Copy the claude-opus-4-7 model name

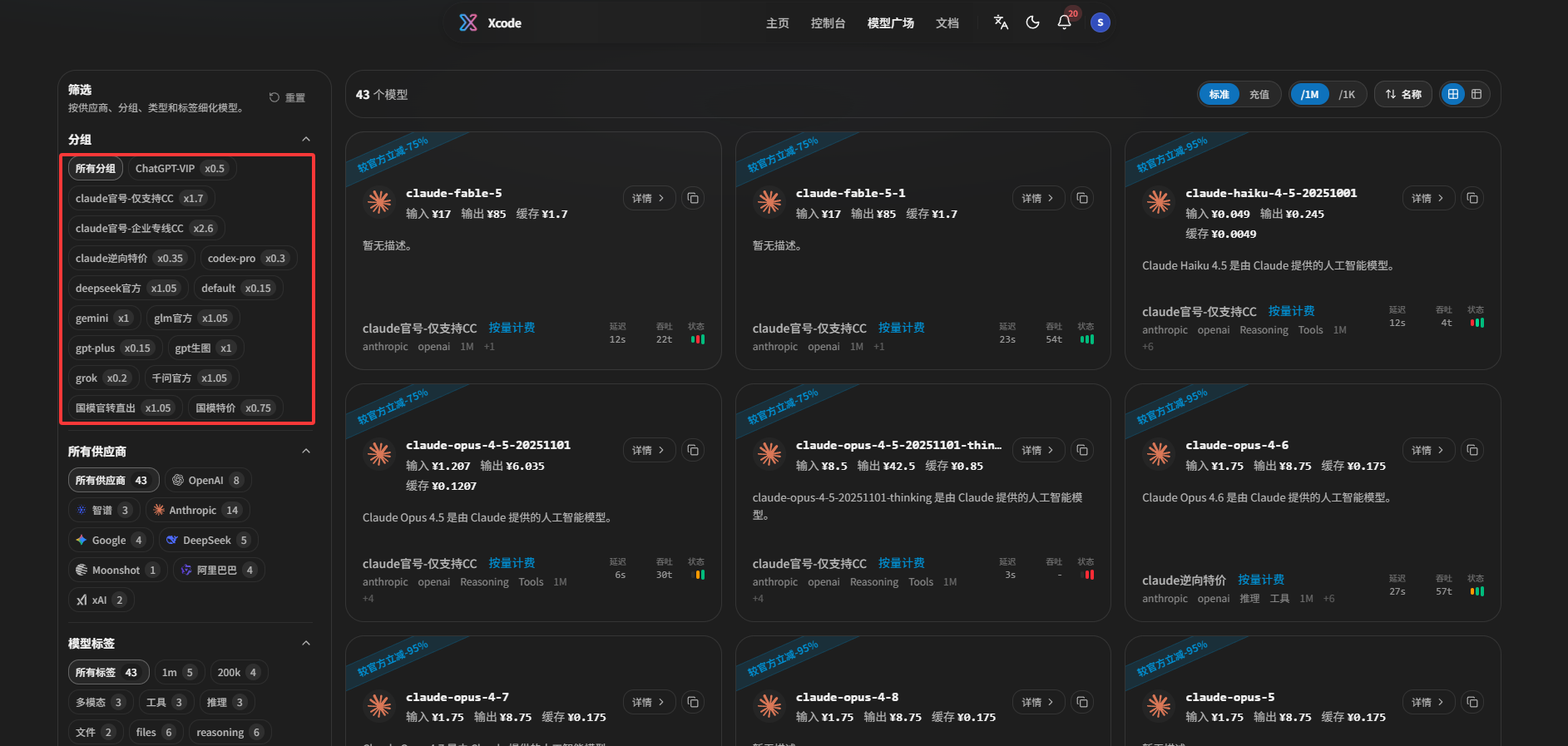coord(693,702)
